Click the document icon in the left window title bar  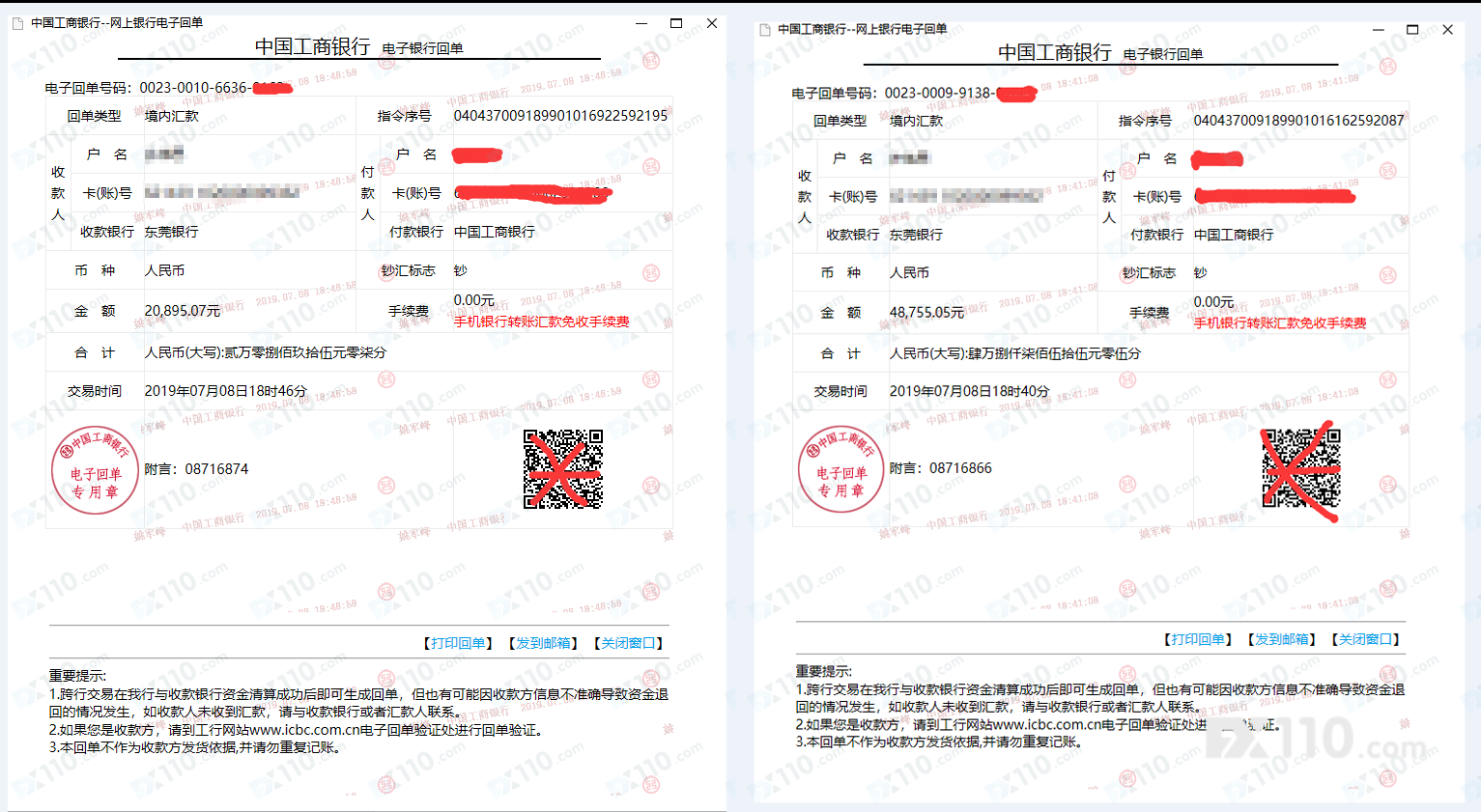pyautogui.click(x=17, y=23)
